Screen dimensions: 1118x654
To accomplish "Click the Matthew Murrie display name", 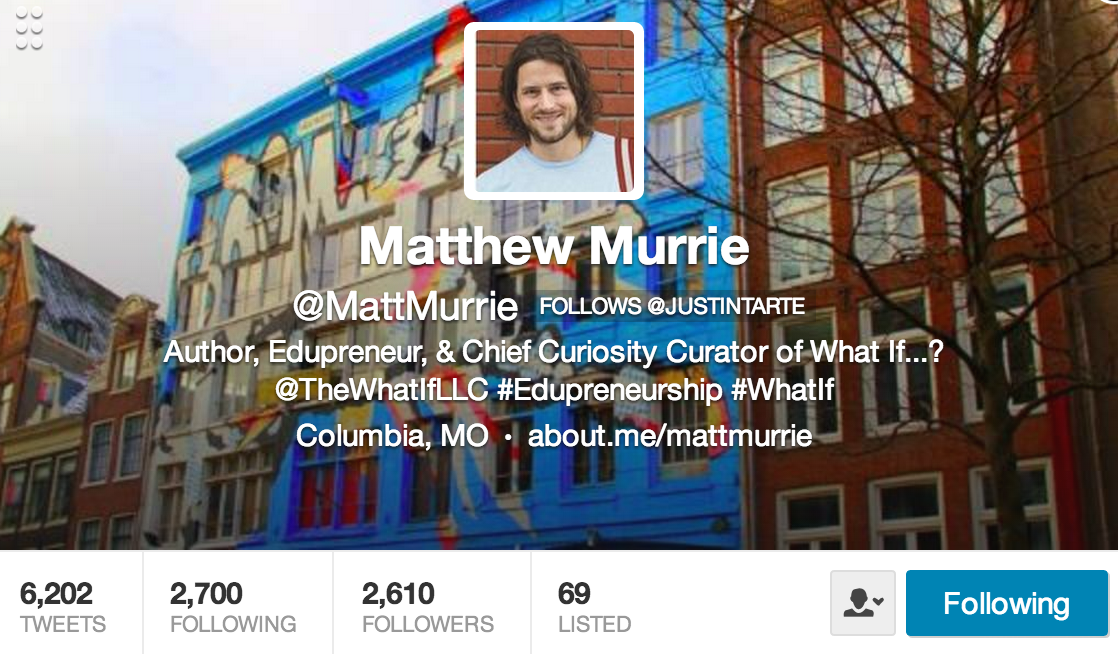I will (554, 247).
